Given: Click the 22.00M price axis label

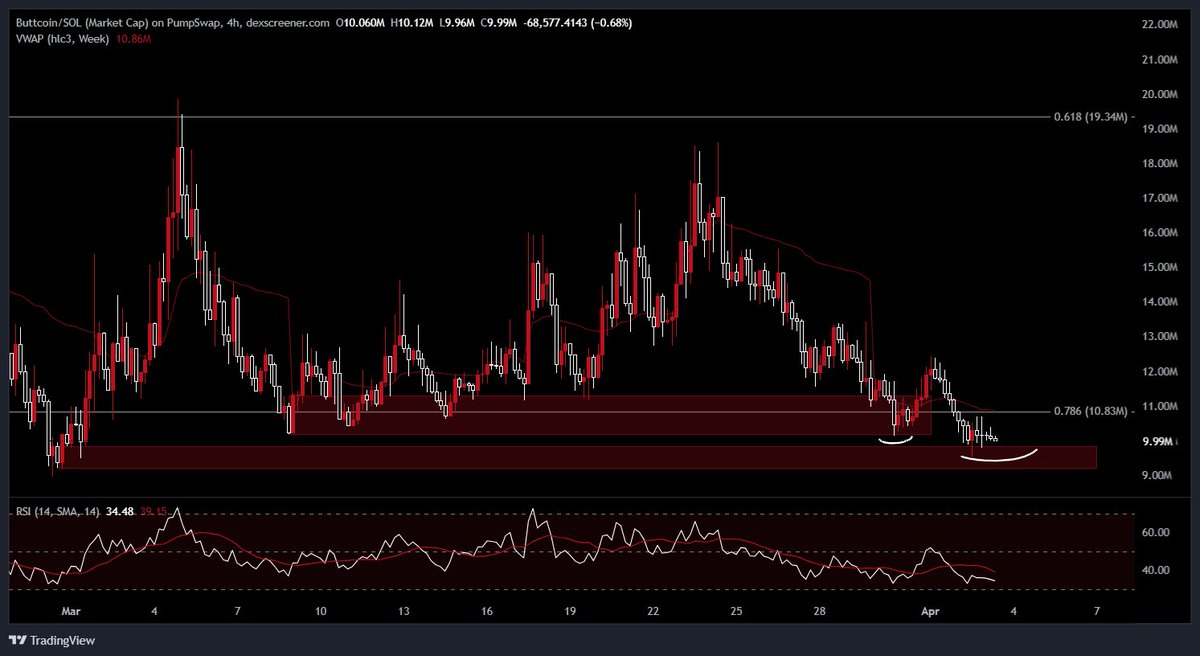Looking at the screenshot, I should 1160,24.
